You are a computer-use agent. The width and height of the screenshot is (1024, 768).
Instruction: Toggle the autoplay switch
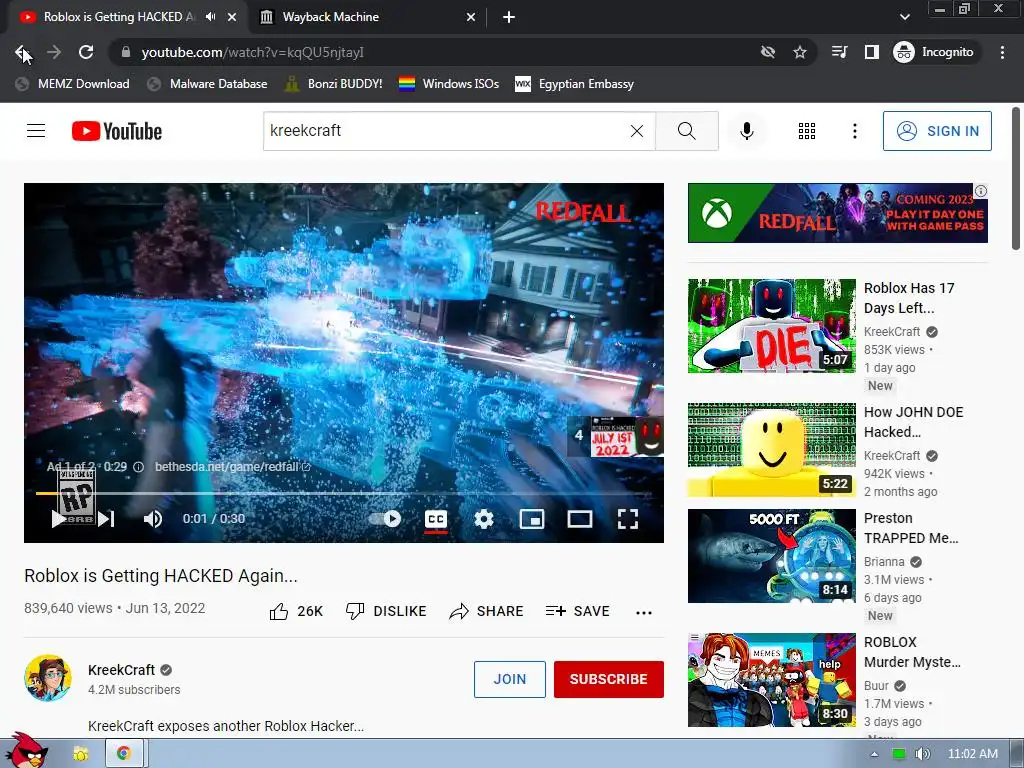385,519
